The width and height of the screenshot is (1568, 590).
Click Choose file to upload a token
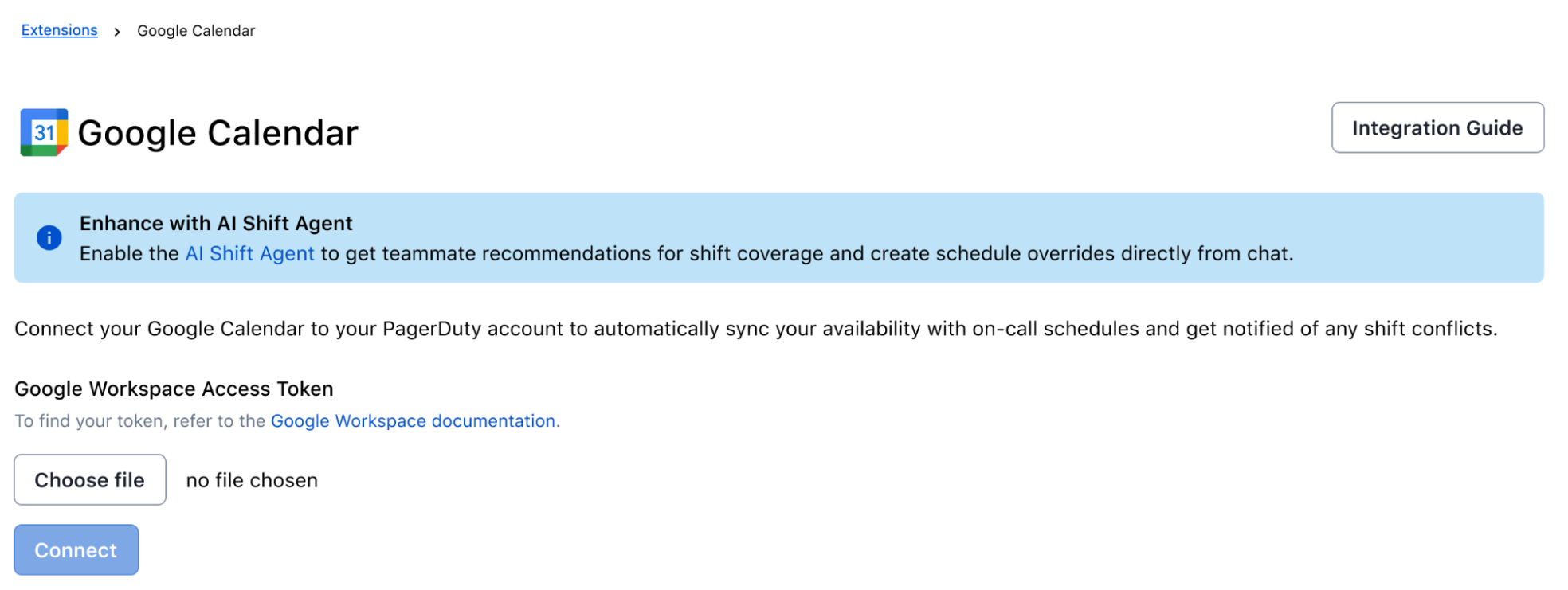click(x=89, y=479)
